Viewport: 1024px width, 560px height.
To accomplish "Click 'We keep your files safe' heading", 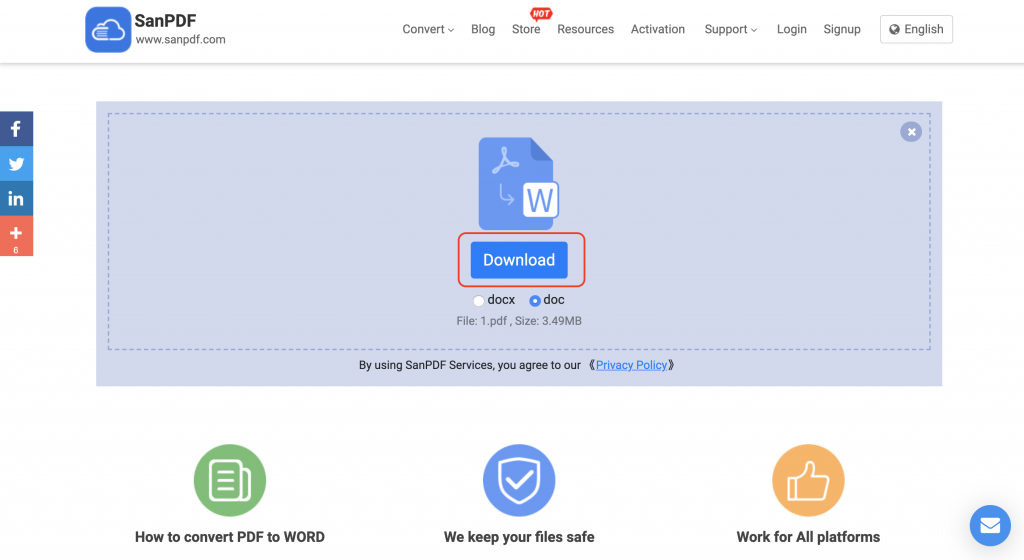I will (x=519, y=537).
